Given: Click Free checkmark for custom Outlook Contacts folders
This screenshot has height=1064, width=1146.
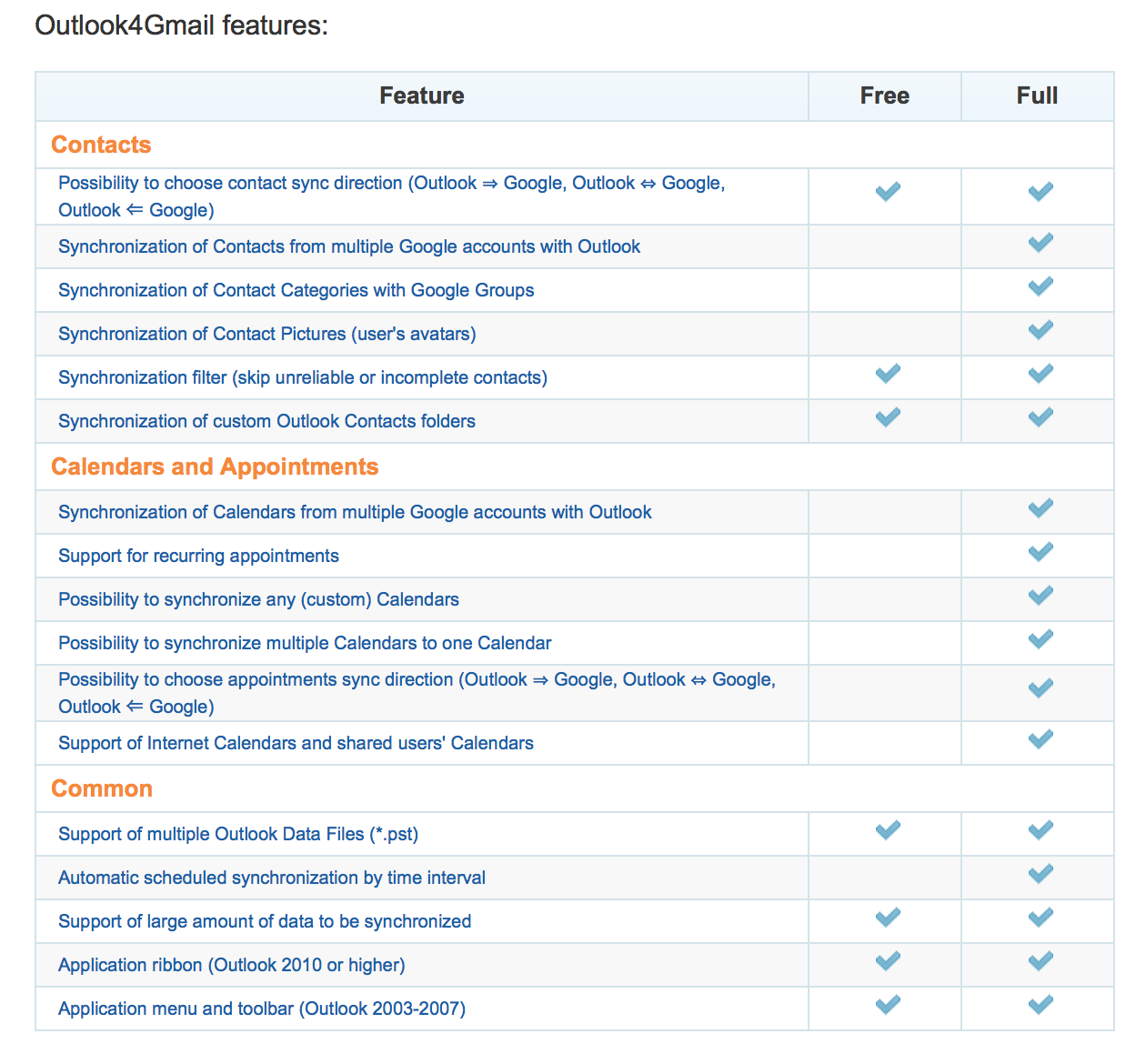Looking at the screenshot, I should coord(888,417).
